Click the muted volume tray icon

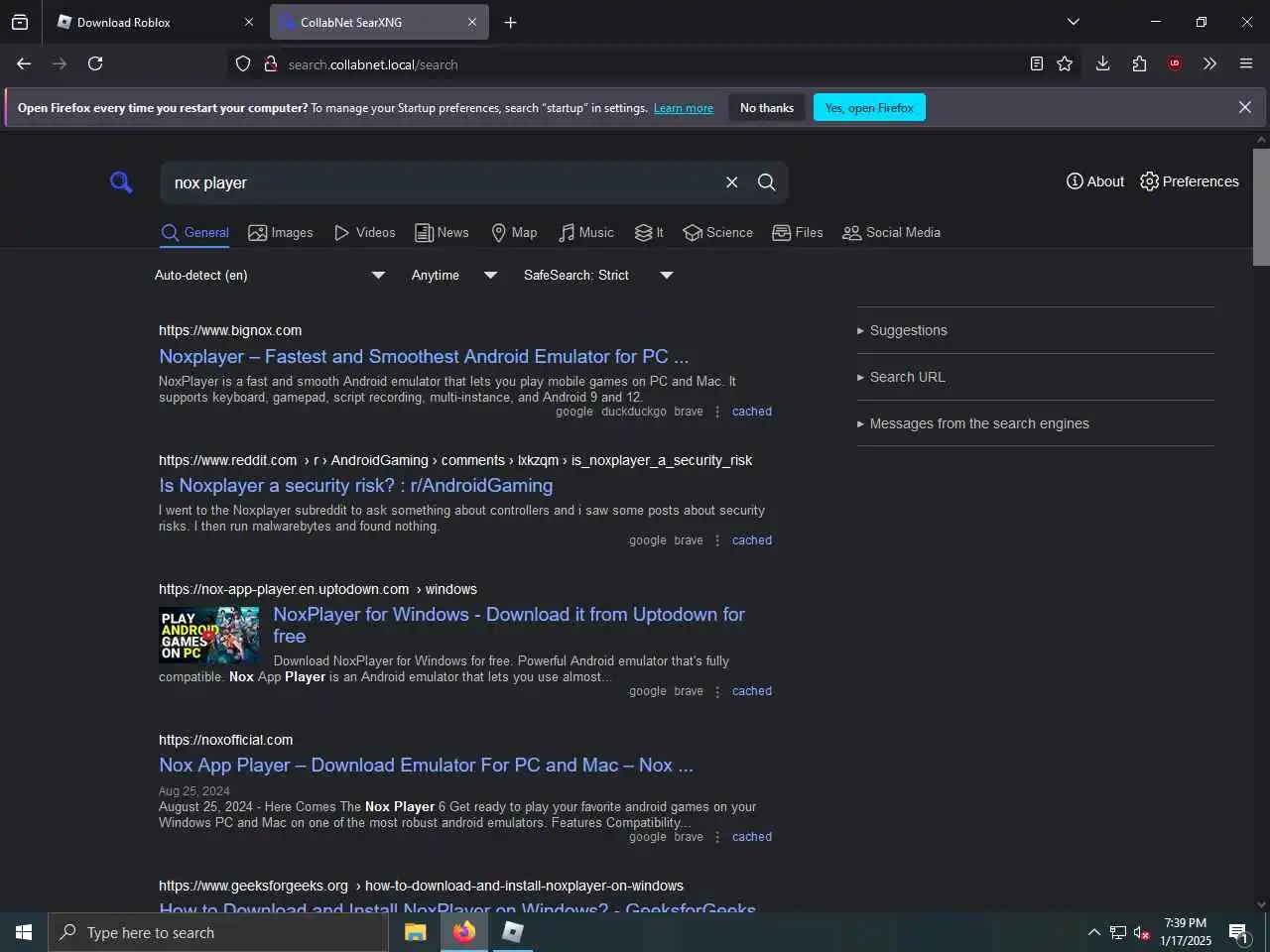[x=1141, y=932]
